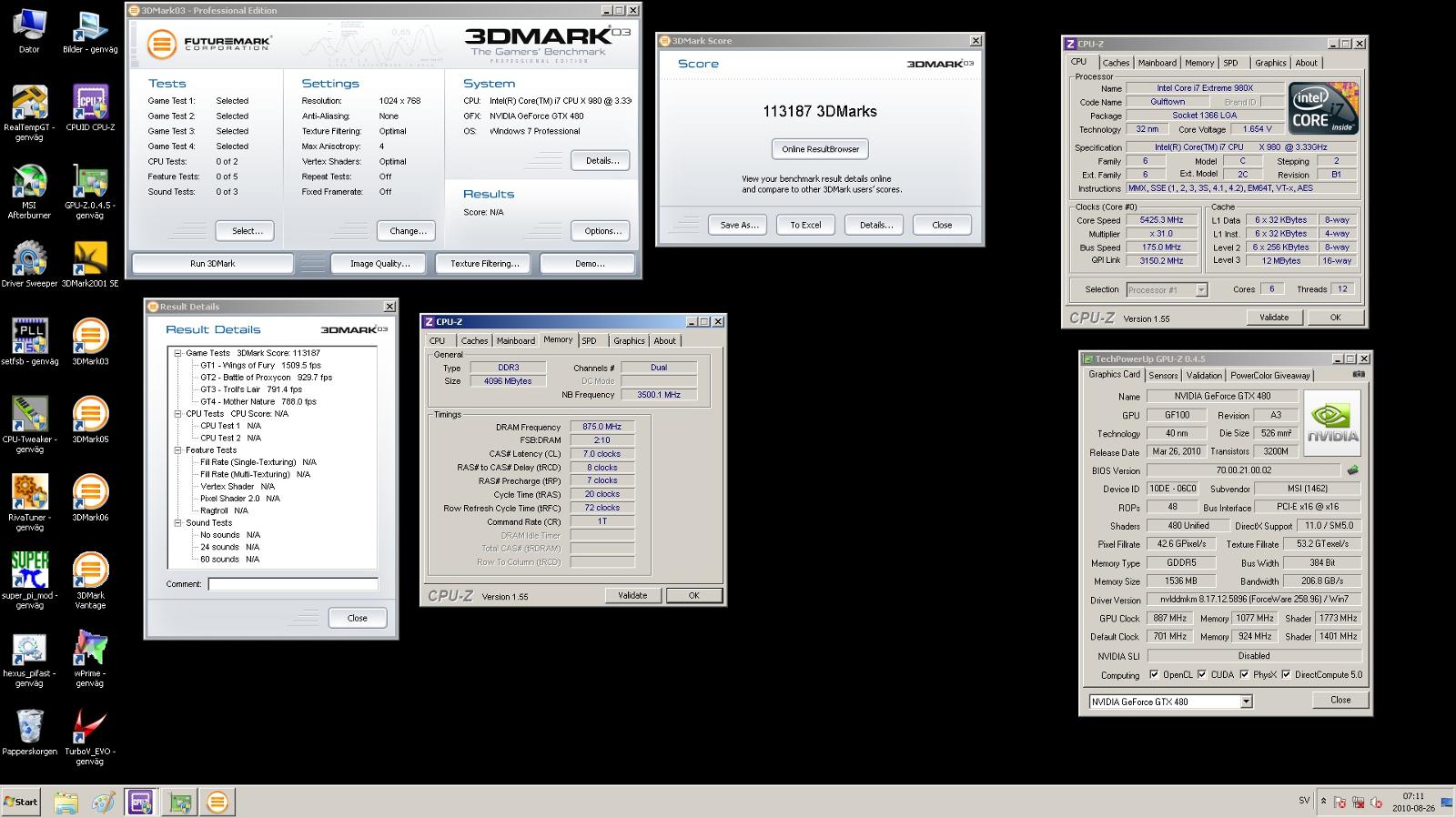Open Processor #1 selection dropdown
The image size is (1456, 818).
[1201, 290]
